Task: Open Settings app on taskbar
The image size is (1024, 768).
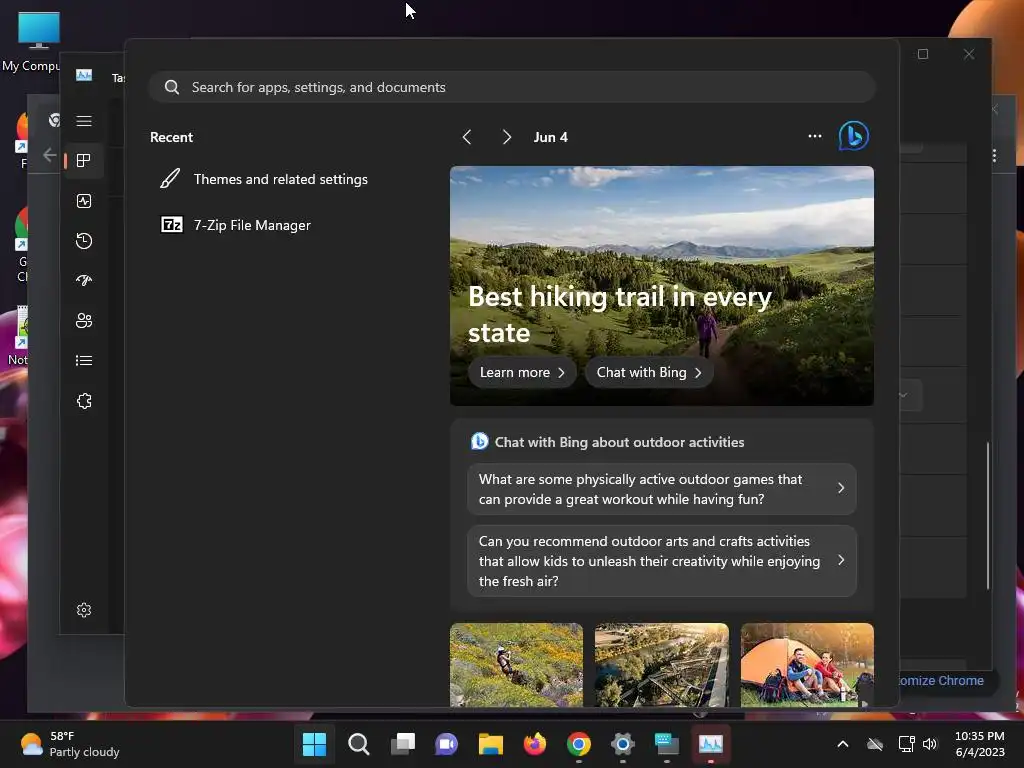Action: coord(623,744)
